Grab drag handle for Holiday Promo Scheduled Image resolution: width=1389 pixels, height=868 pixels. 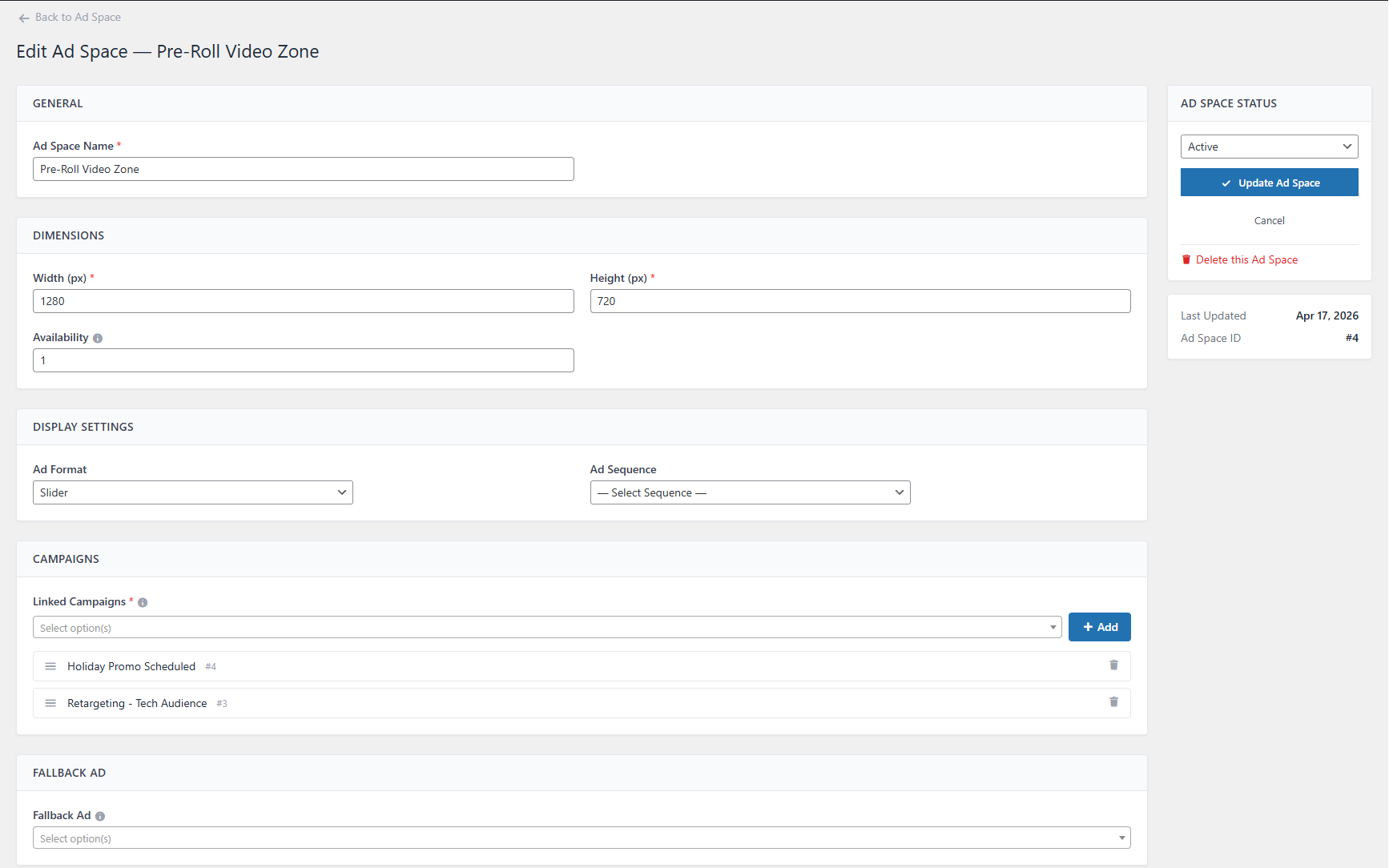coord(50,666)
